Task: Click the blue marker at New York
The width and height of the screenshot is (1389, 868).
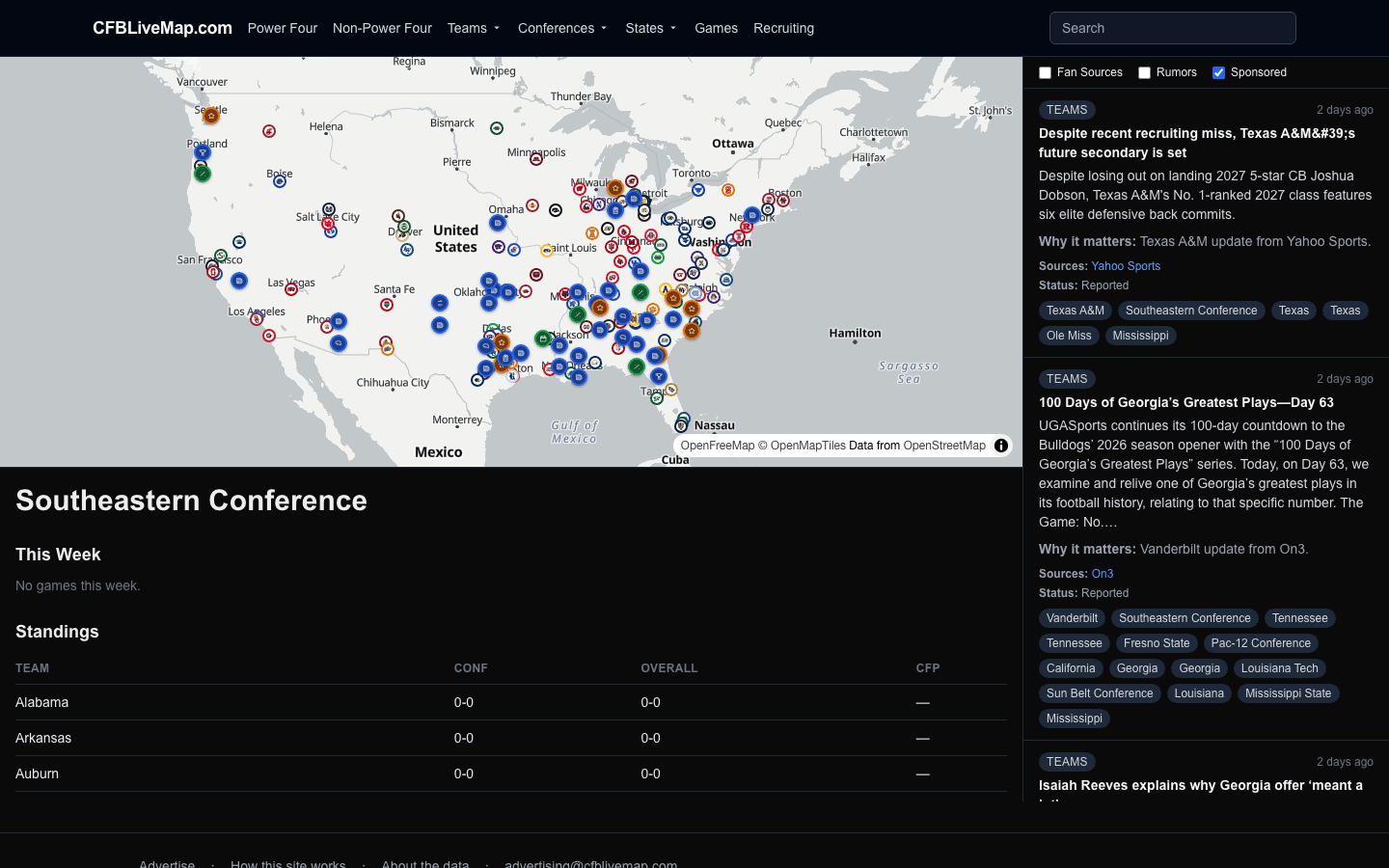Action: tap(752, 215)
